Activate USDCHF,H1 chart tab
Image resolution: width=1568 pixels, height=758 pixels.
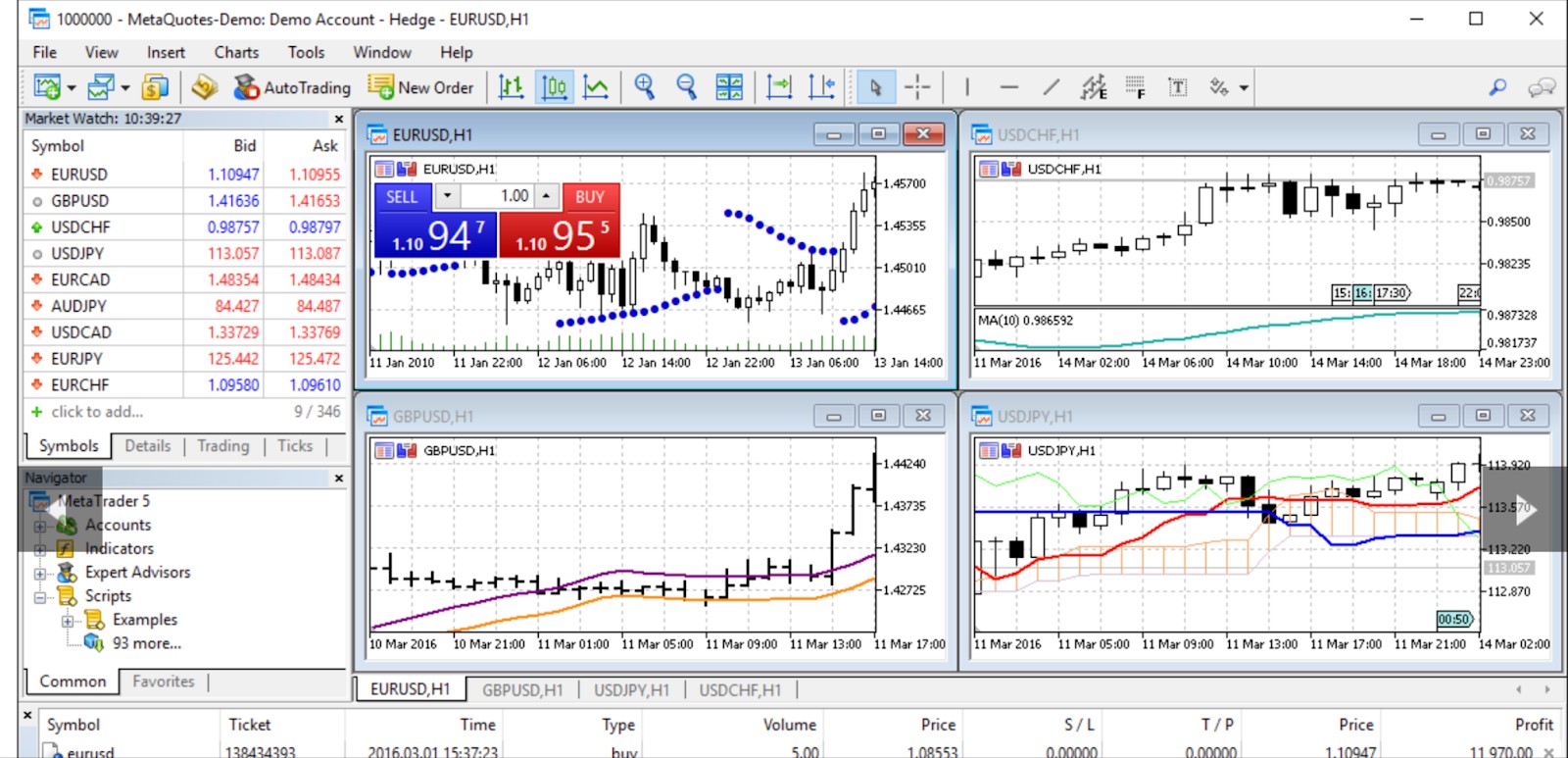pyautogui.click(x=740, y=690)
